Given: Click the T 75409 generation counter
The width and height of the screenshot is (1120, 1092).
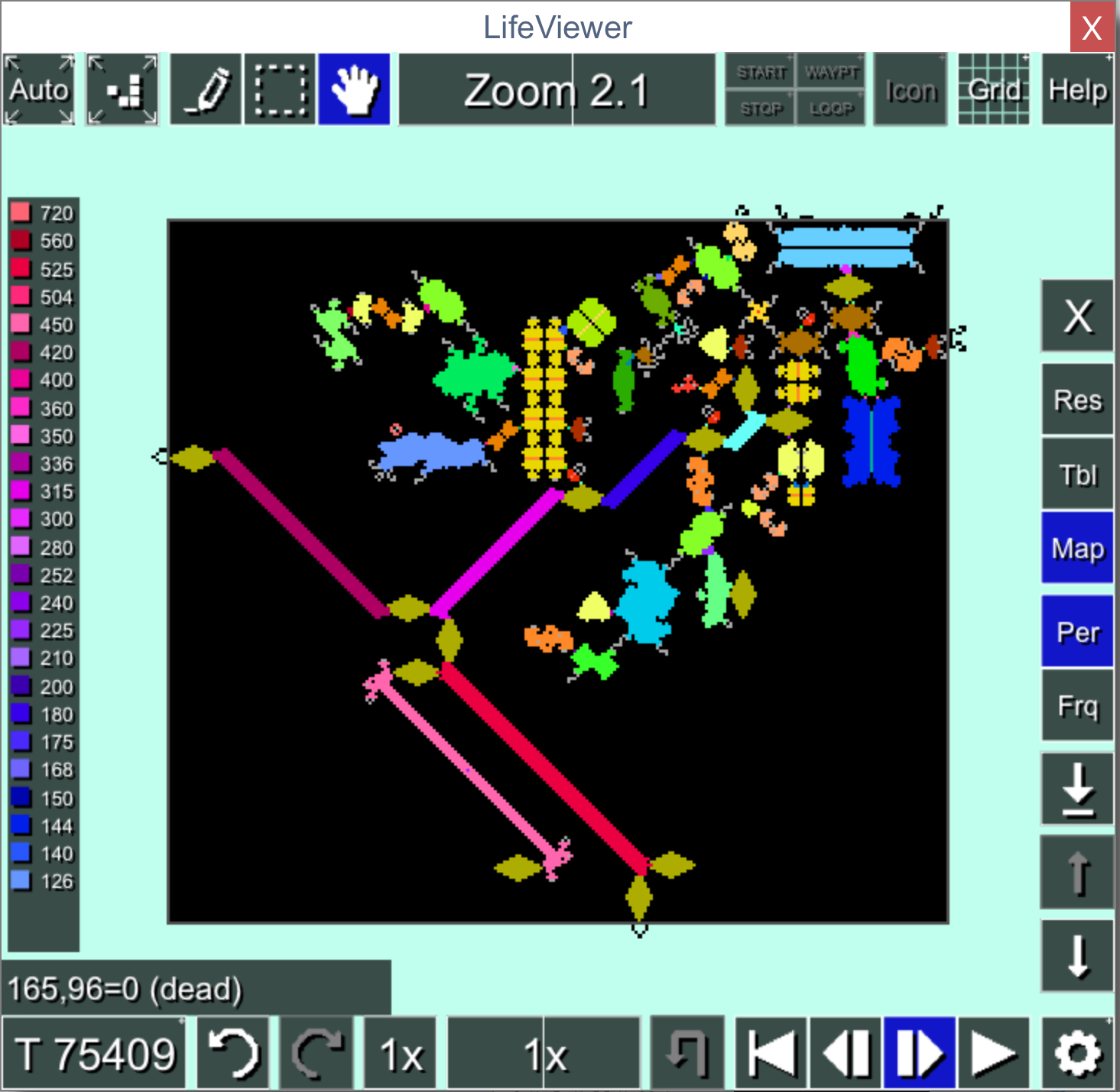Looking at the screenshot, I should (x=94, y=1053).
